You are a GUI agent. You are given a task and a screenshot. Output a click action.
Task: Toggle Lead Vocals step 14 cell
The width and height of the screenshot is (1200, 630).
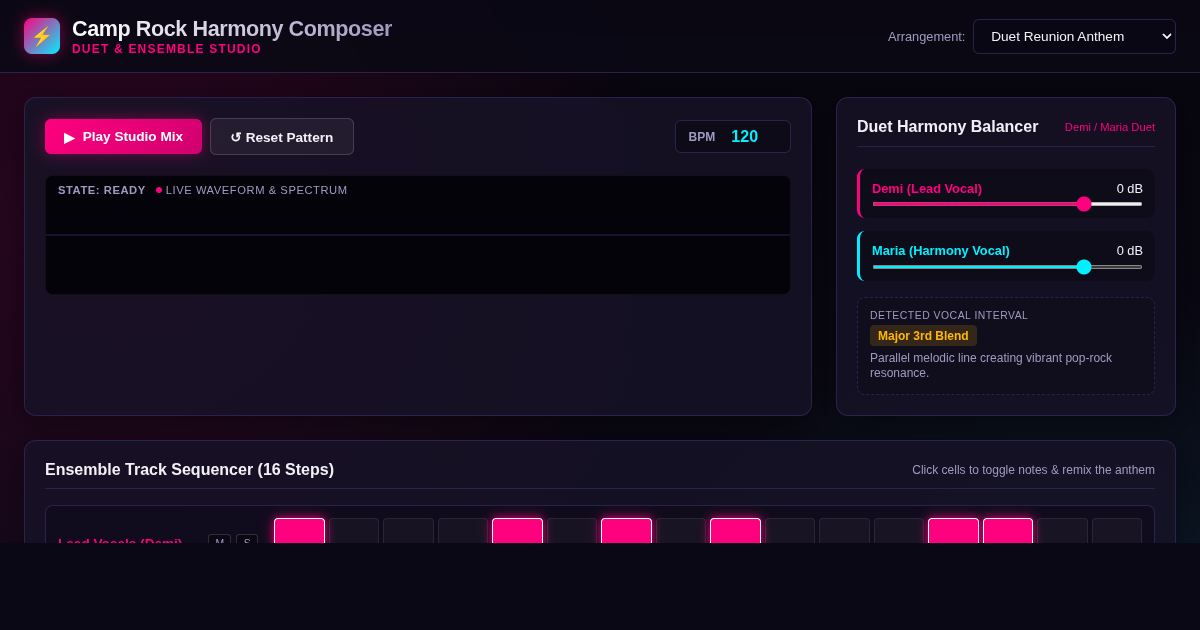(1008, 531)
